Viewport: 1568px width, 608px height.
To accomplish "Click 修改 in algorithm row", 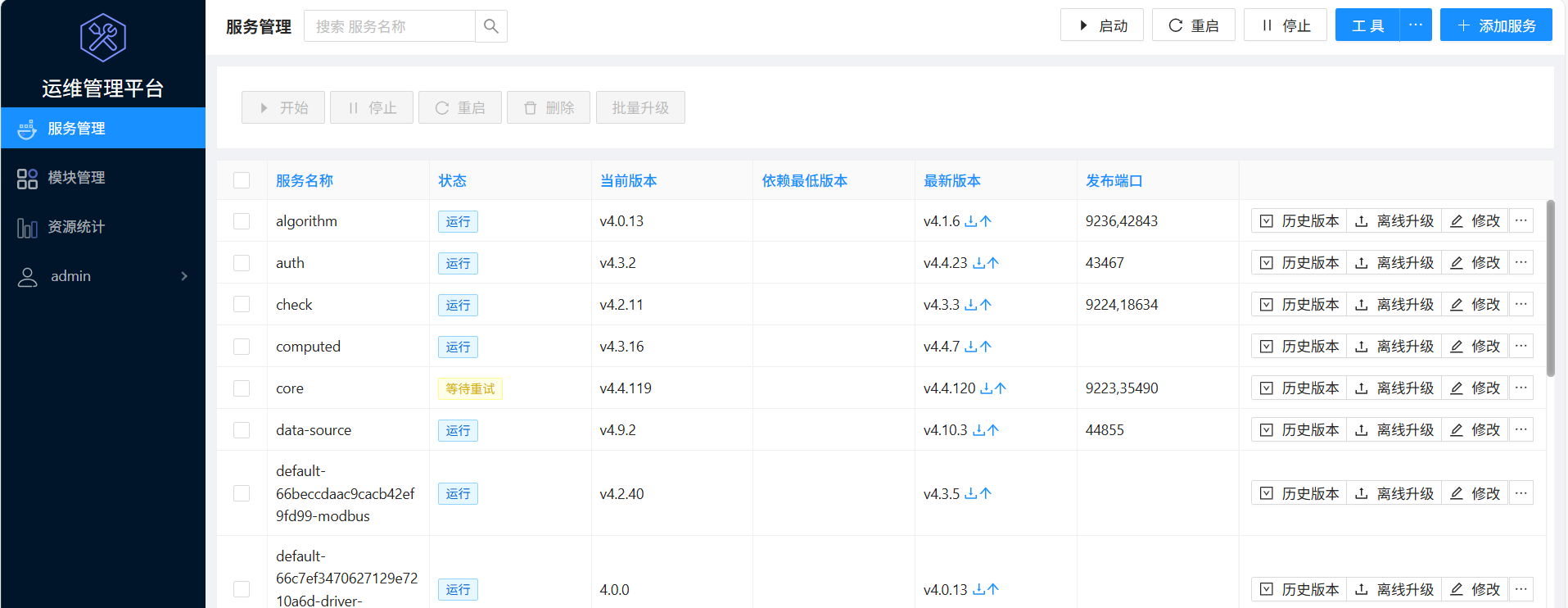I will 1475,221.
